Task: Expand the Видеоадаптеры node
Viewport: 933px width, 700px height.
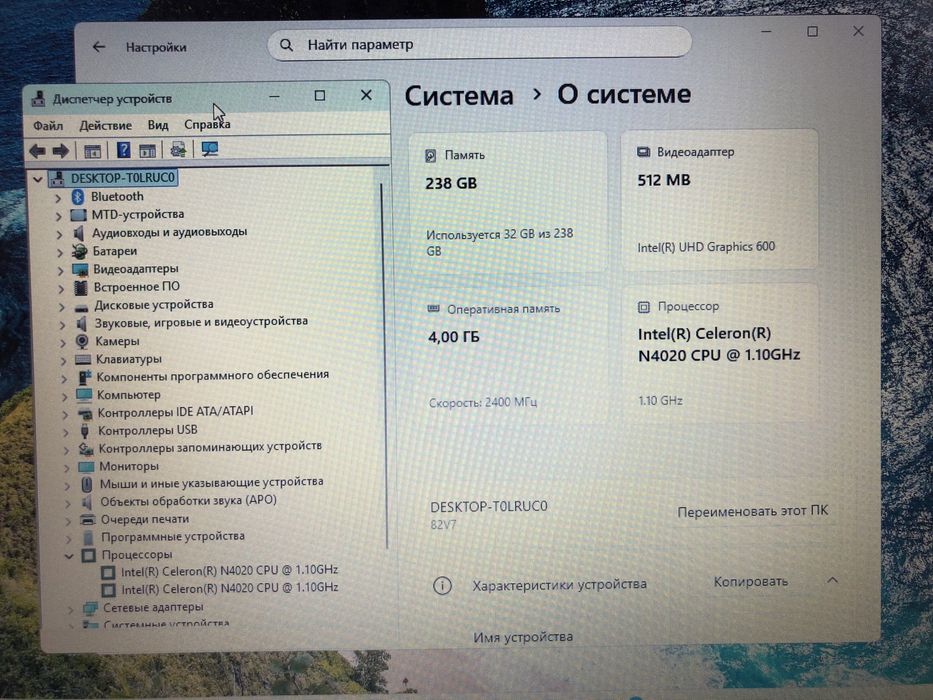Action: coord(60,271)
